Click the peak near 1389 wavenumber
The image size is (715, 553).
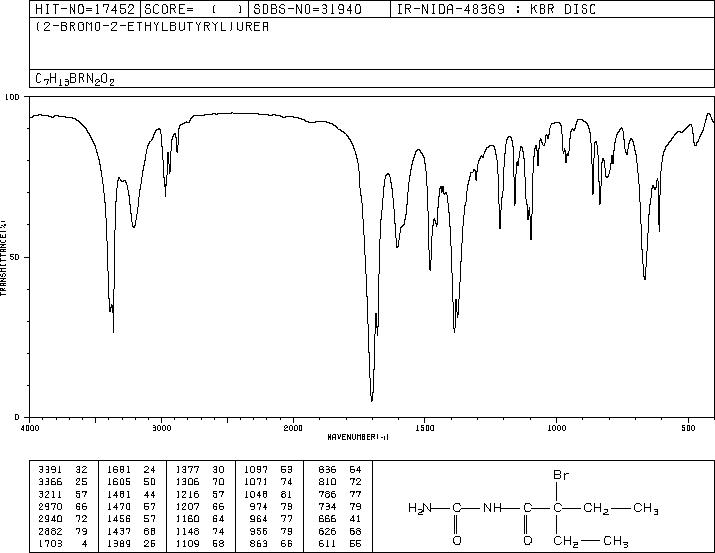tap(454, 331)
